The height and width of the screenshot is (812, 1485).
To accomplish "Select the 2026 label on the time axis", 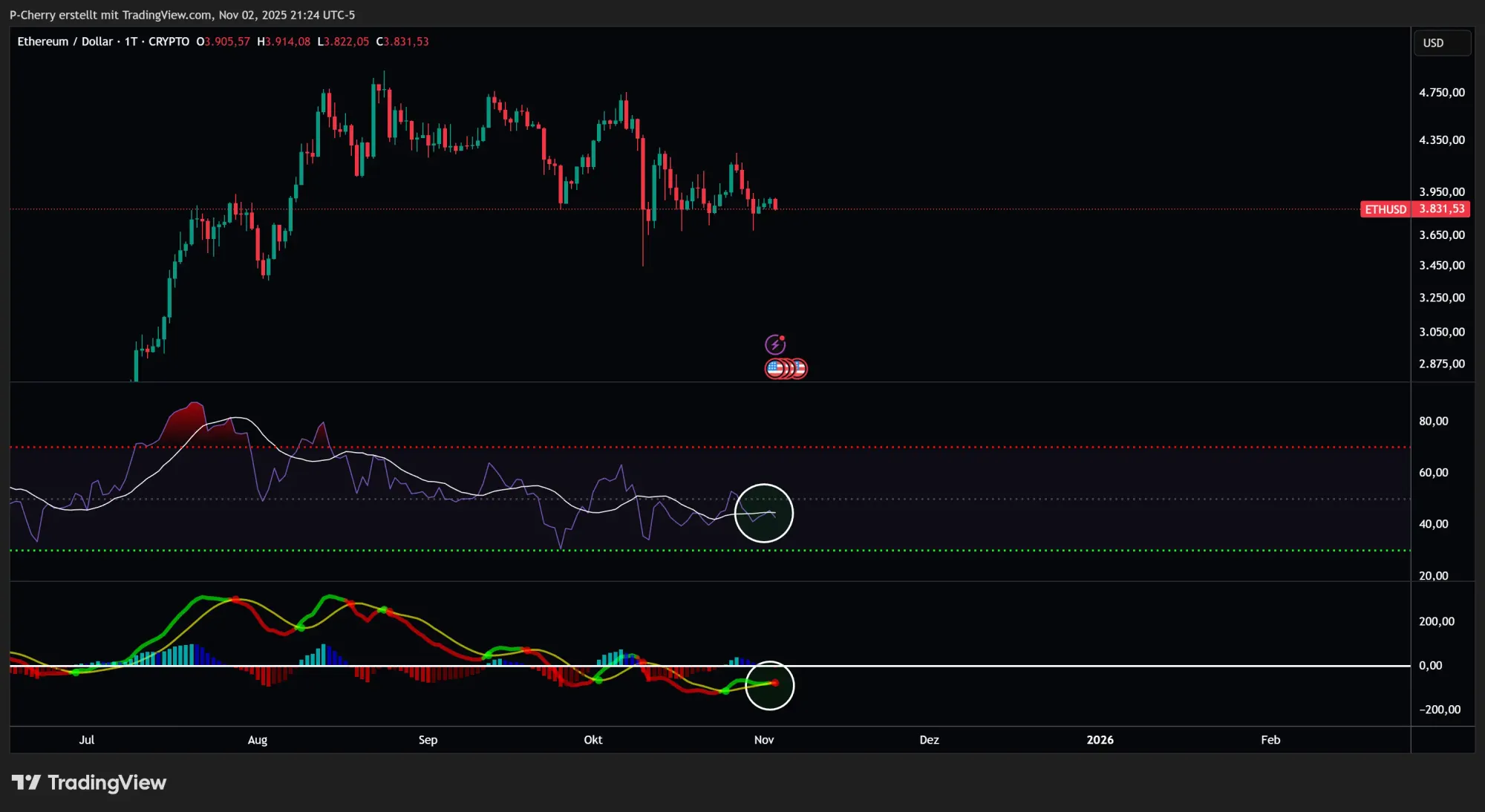I will (1100, 740).
